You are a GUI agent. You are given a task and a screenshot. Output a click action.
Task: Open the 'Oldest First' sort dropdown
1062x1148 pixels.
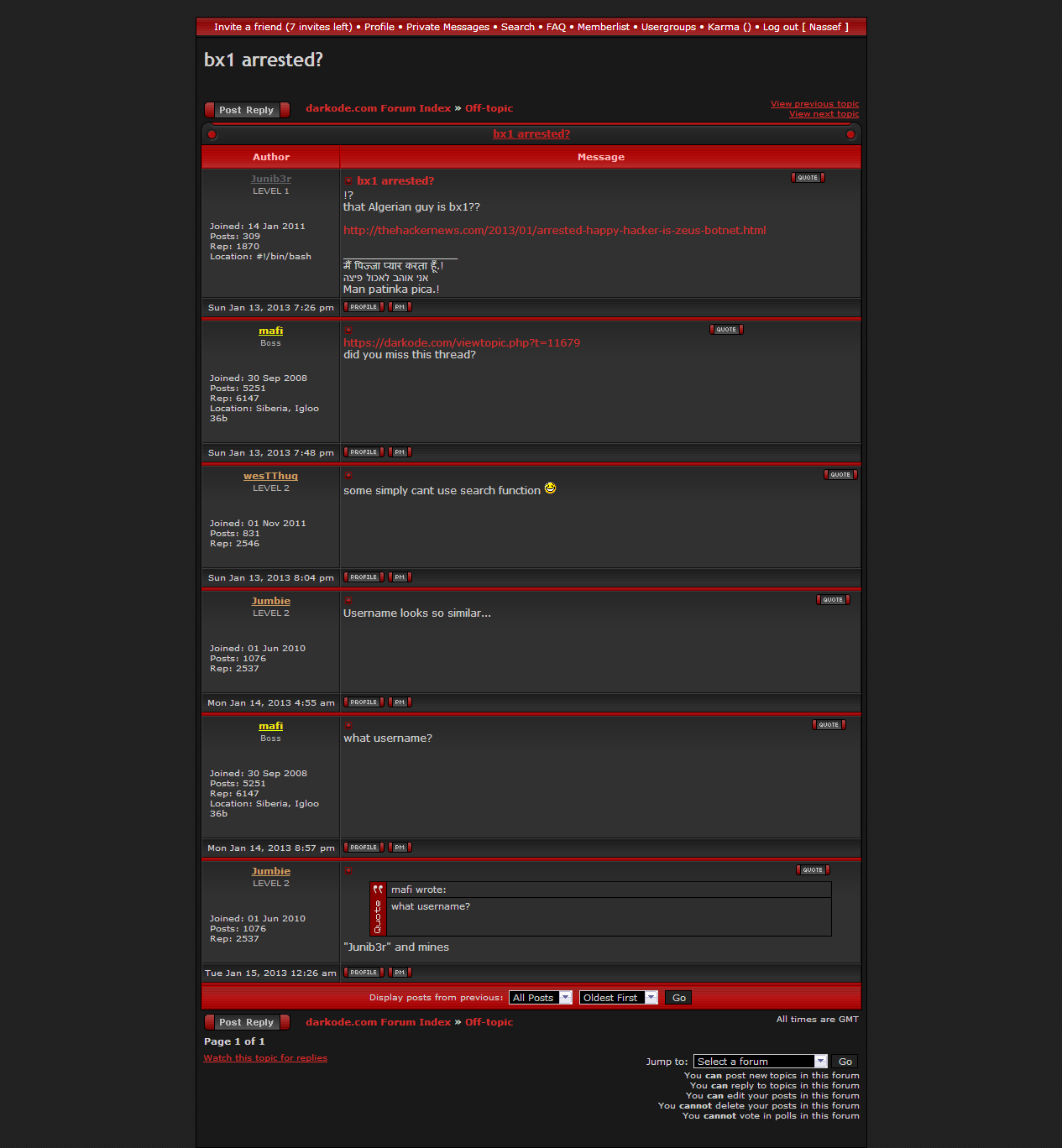tap(618, 998)
